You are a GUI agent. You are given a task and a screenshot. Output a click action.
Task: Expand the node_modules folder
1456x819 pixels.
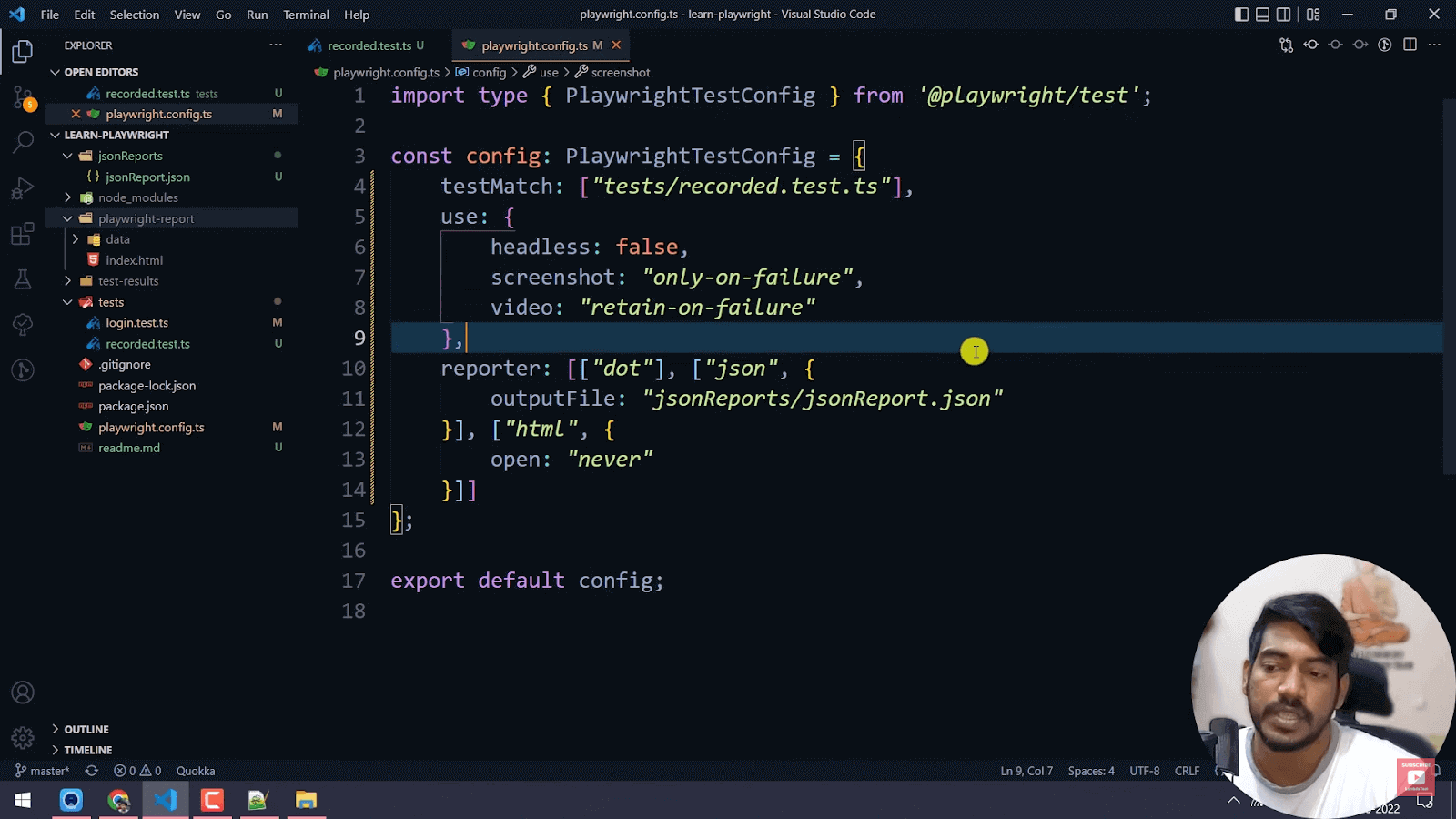137,197
